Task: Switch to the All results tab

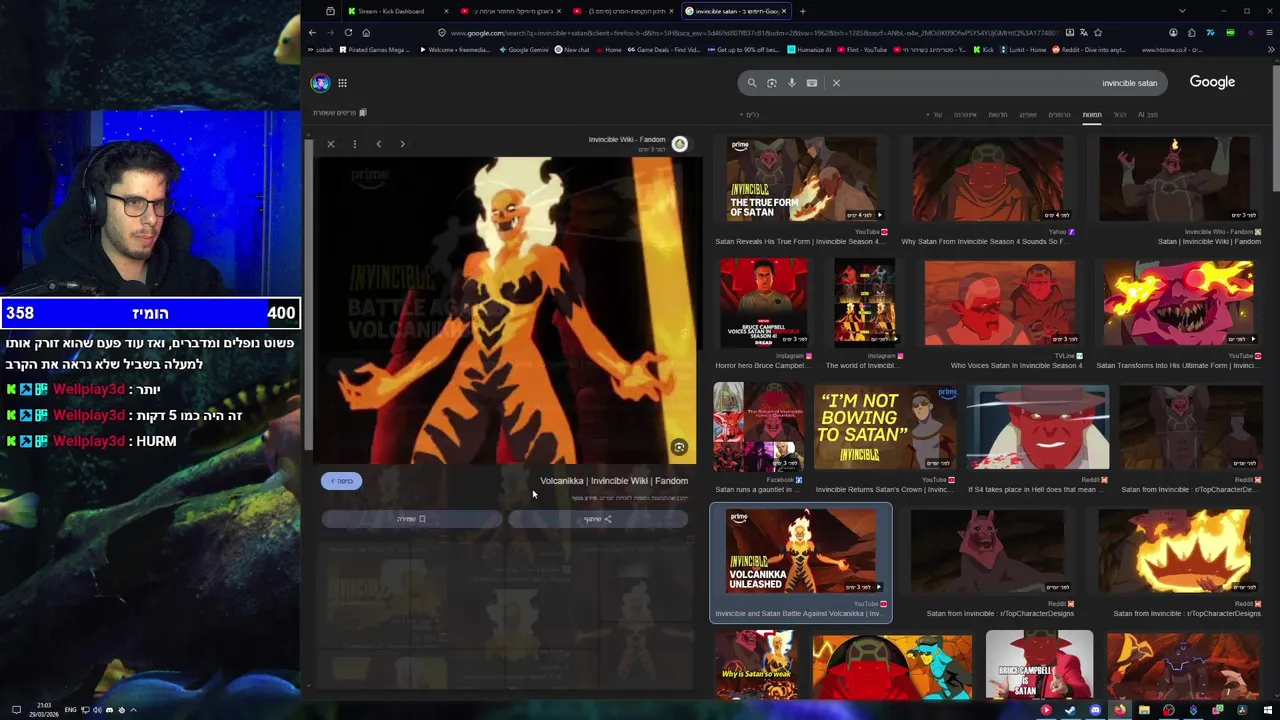Action: point(1119,115)
